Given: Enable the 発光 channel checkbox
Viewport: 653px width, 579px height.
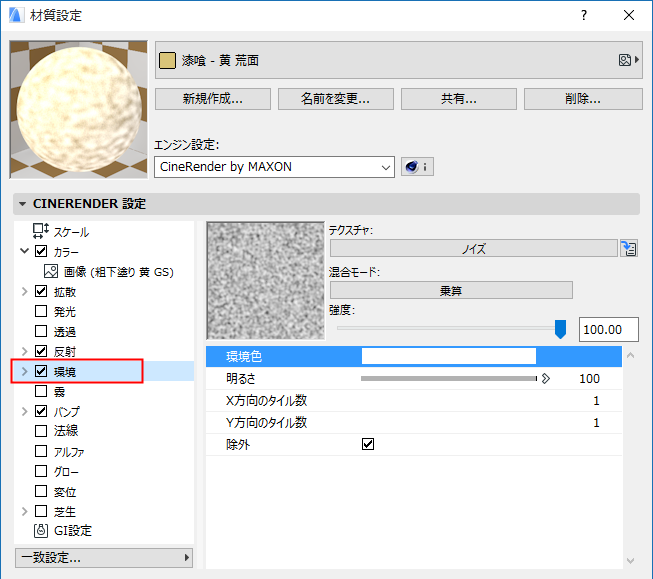Looking at the screenshot, I should 41,311.
